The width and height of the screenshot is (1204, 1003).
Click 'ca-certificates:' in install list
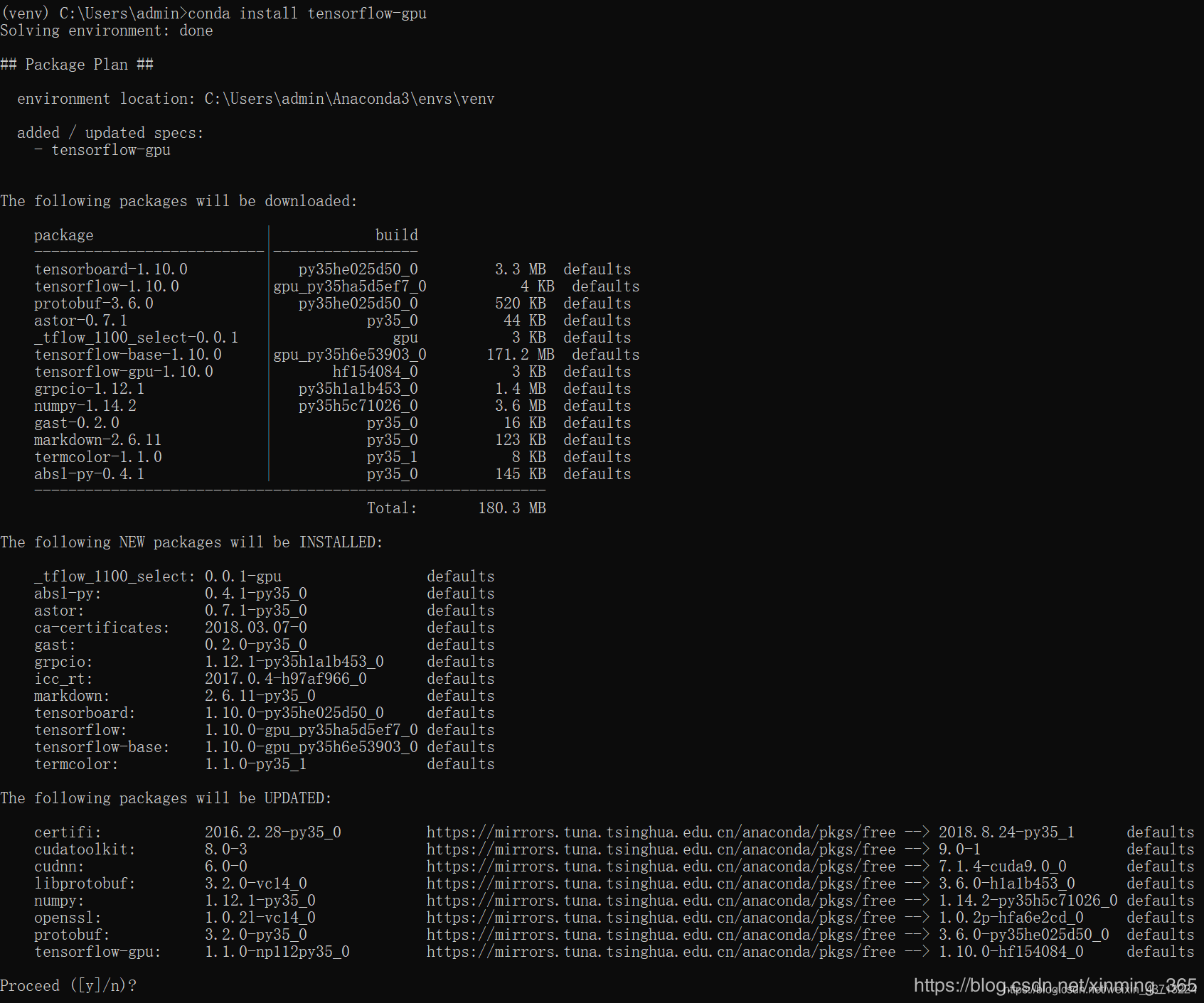(102, 628)
